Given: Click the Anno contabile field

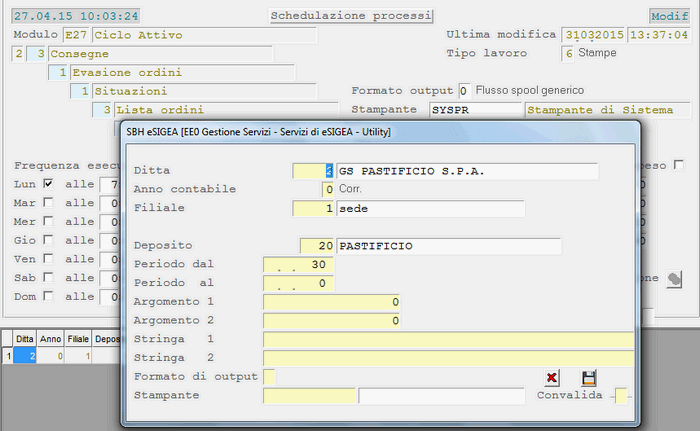Looking at the screenshot, I should [328, 189].
